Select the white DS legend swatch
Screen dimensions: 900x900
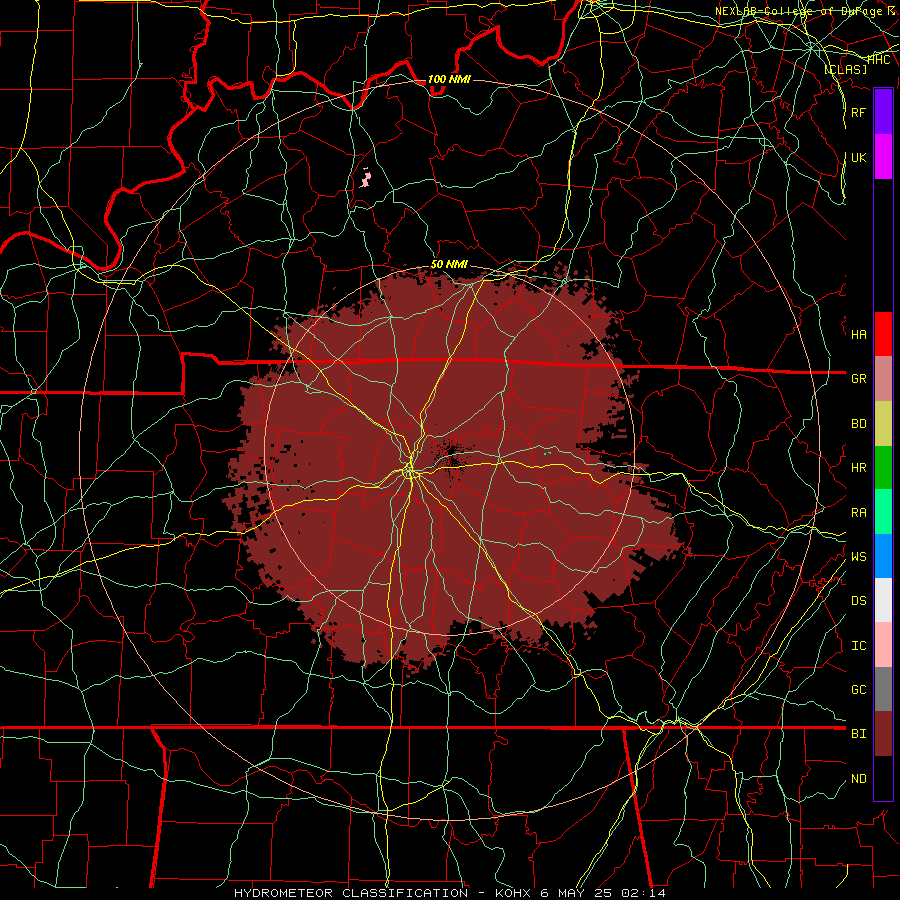point(883,600)
